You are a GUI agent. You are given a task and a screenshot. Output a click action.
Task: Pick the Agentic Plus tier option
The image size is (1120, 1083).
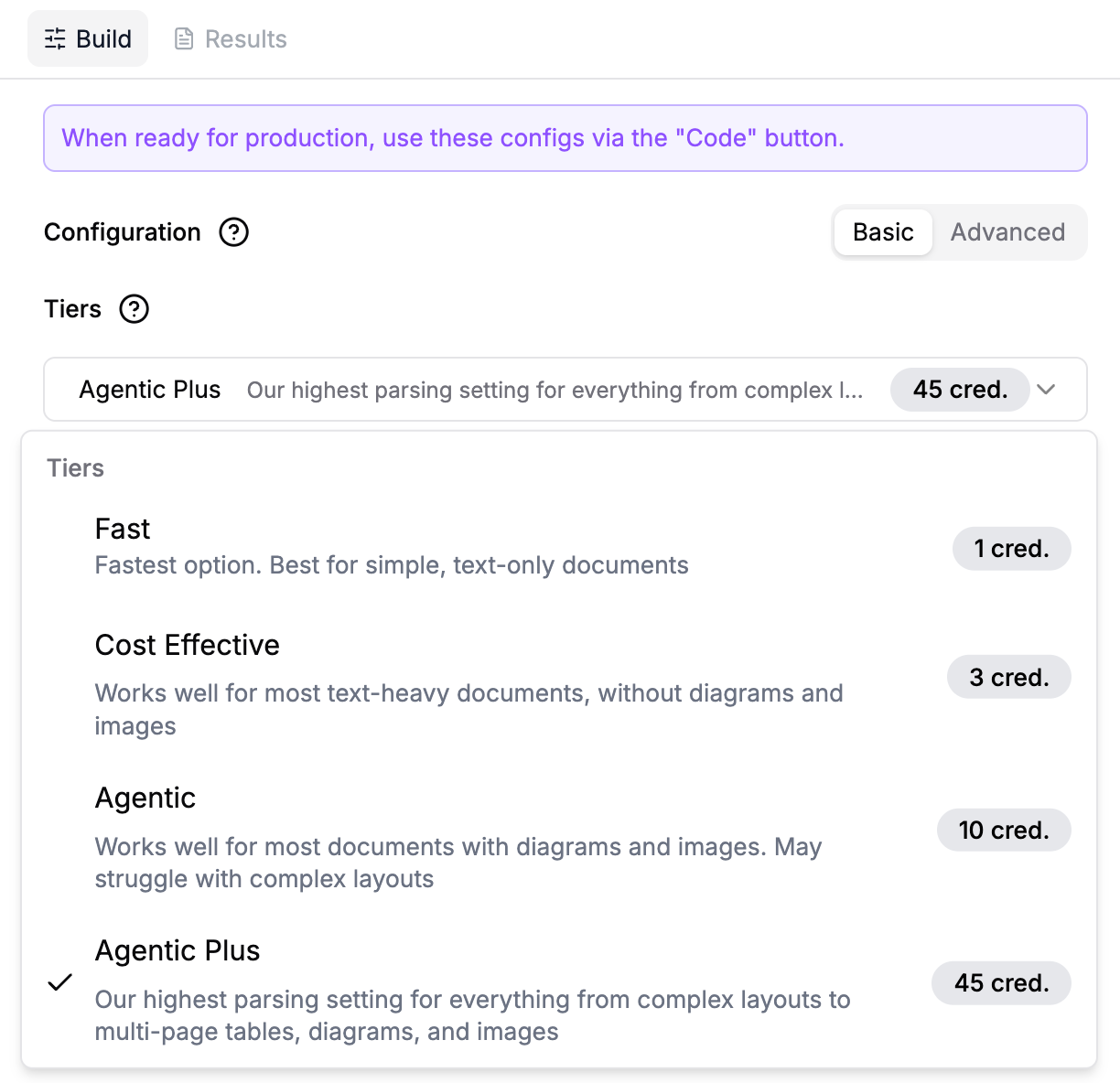point(472,990)
